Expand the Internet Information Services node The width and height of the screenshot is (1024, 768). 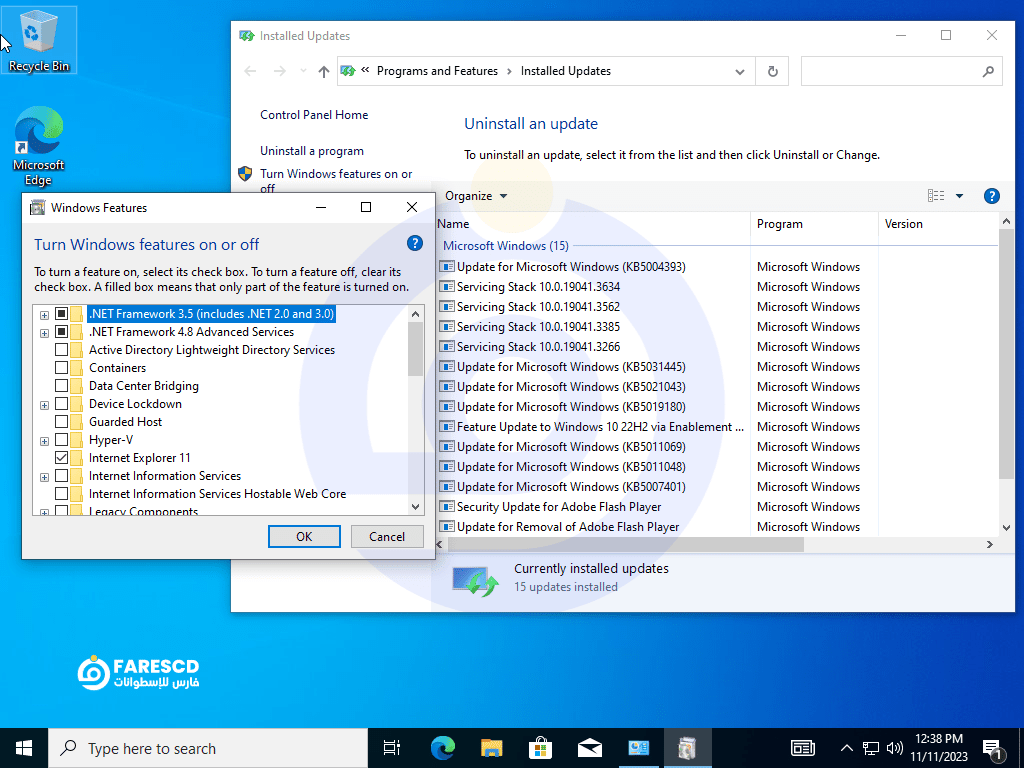pos(44,477)
